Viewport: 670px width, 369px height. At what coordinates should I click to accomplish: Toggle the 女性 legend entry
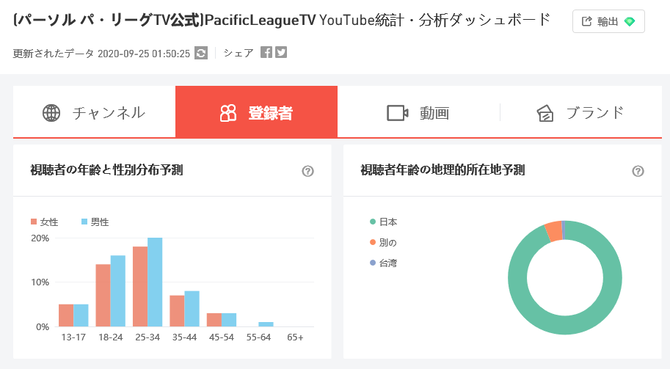pyautogui.click(x=44, y=222)
